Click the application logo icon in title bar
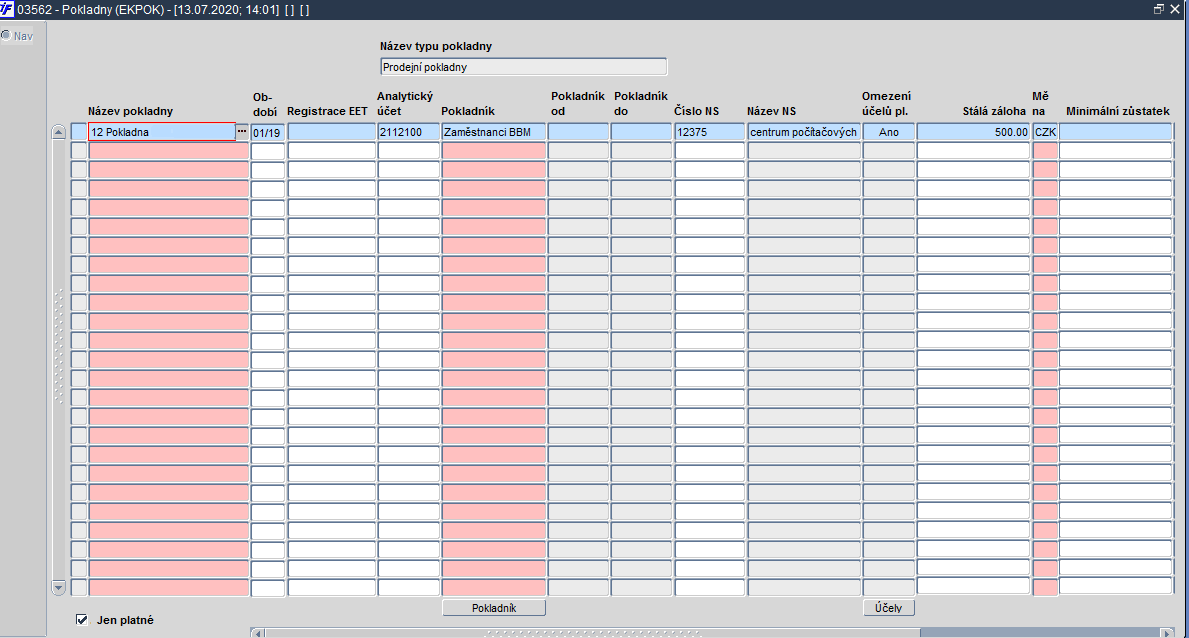 pyautogui.click(x=7, y=9)
